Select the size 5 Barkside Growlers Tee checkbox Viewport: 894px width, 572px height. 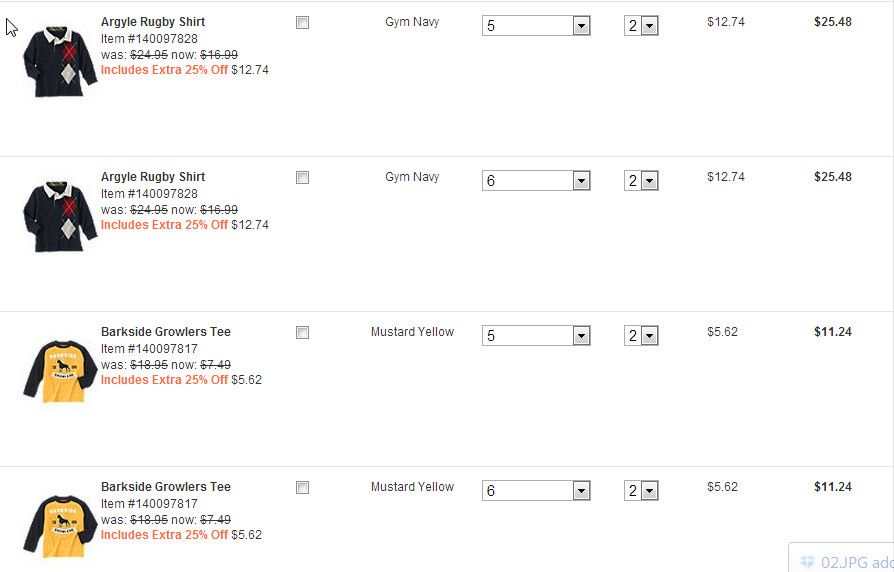click(x=303, y=333)
